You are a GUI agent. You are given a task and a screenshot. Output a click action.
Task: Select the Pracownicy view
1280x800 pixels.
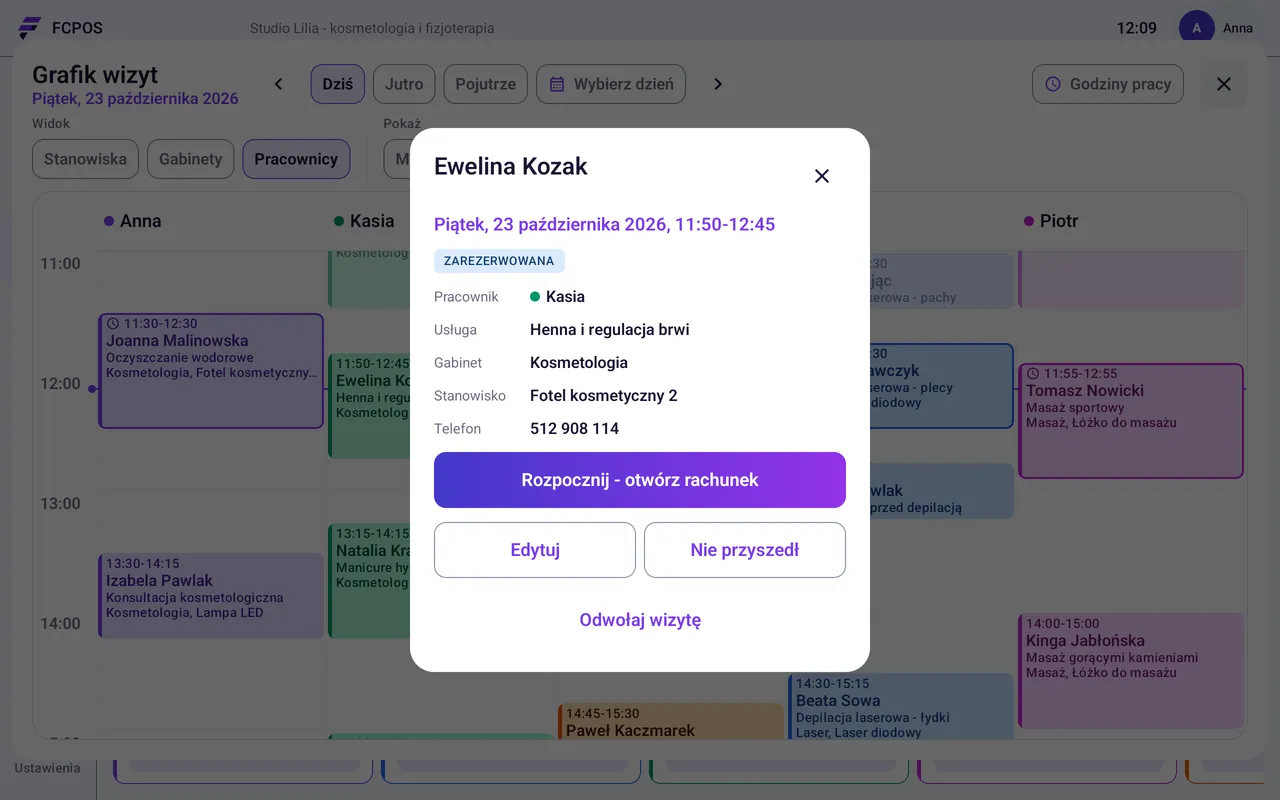tap(296, 159)
